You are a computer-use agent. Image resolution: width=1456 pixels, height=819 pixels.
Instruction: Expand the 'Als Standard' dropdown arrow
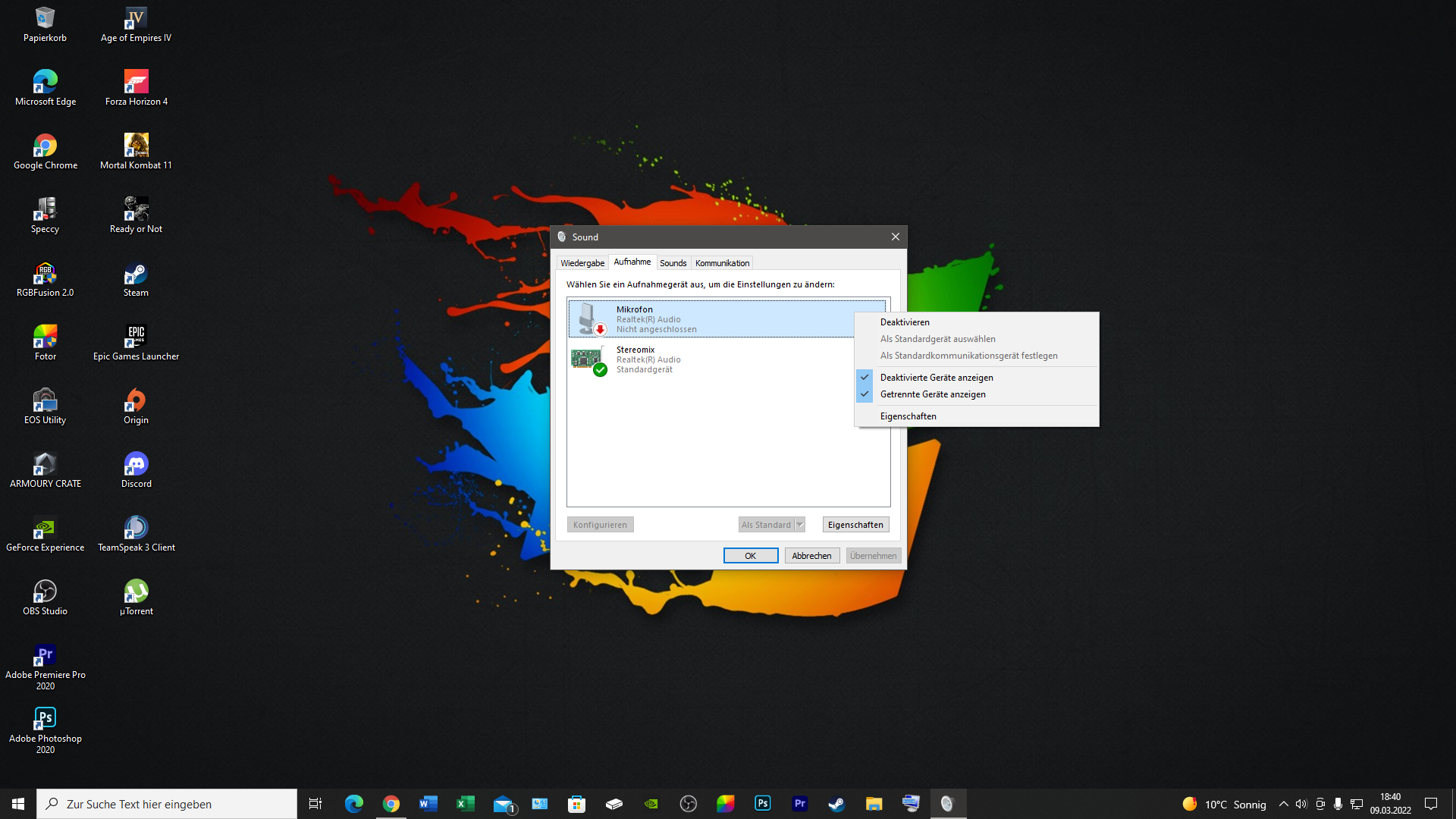click(x=799, y=525)
